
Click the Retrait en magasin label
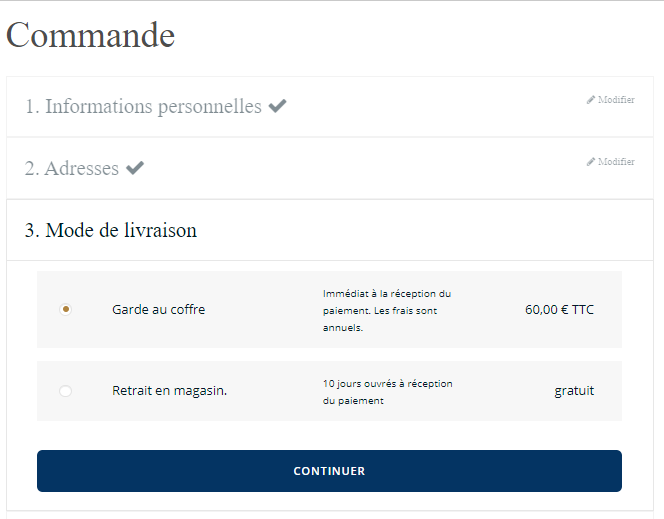[169, 391]
